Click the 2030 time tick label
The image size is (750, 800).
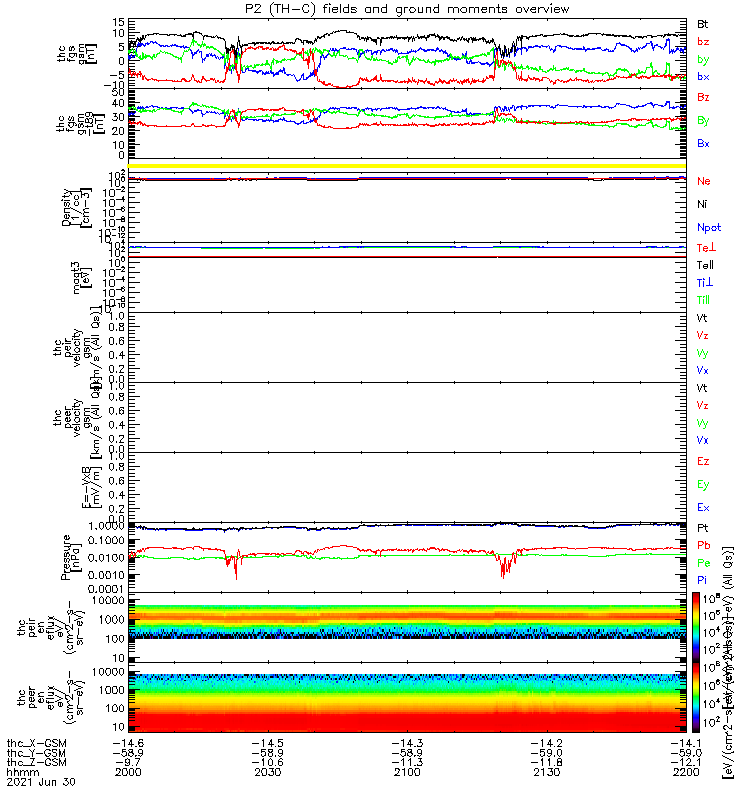268,772
